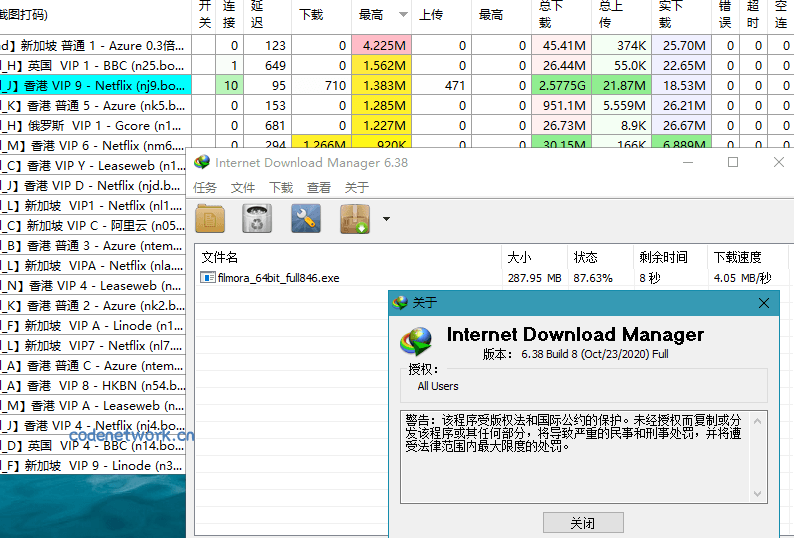Select server row 新加坡 VIP1 - Netflix
Viewport: 794px width, 538px height.
click(x=93, y=206)
